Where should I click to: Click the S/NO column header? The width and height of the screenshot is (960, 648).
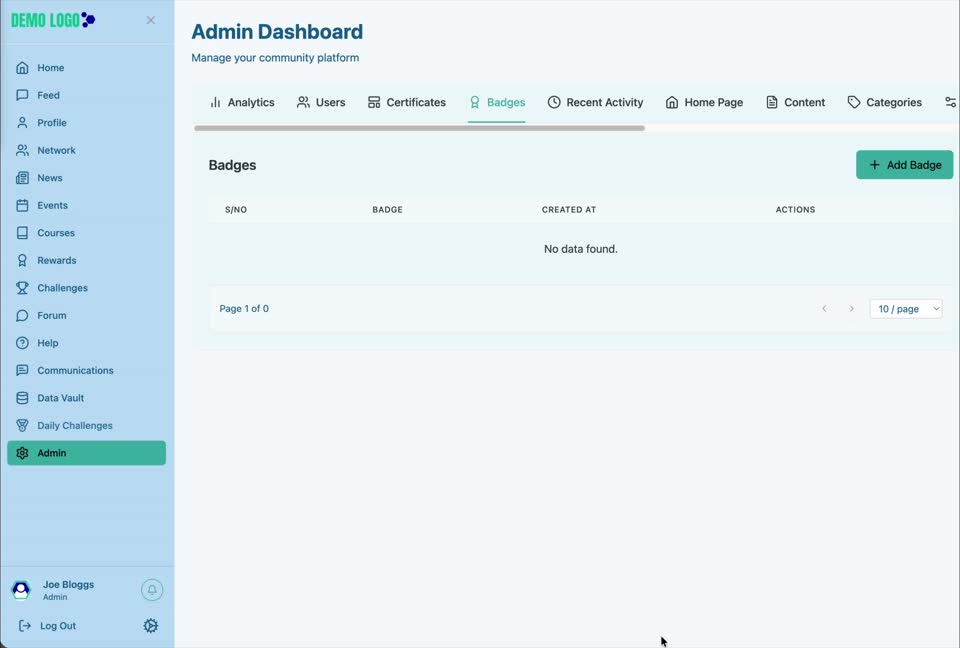(236, 209)
